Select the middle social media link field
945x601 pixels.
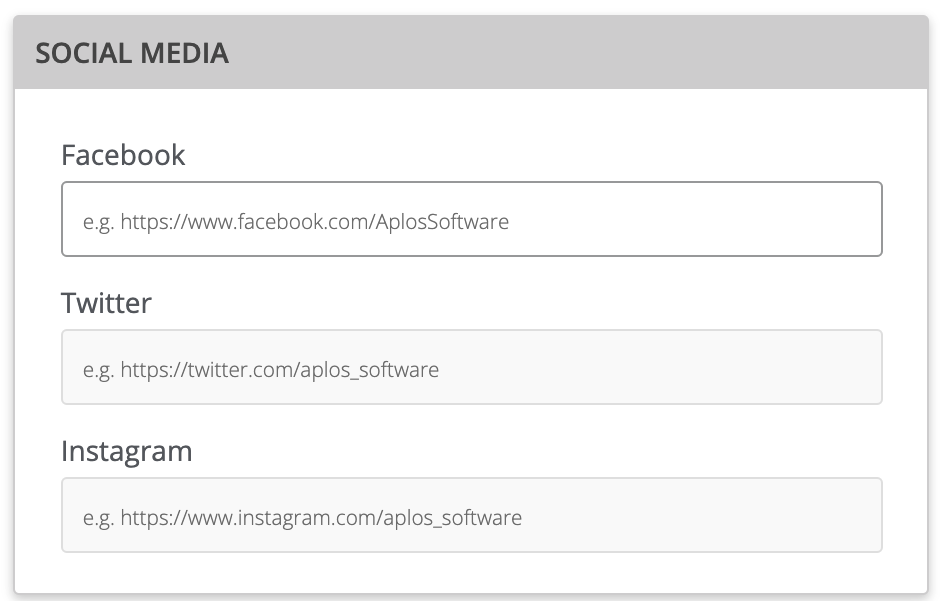tap(471, 367)
